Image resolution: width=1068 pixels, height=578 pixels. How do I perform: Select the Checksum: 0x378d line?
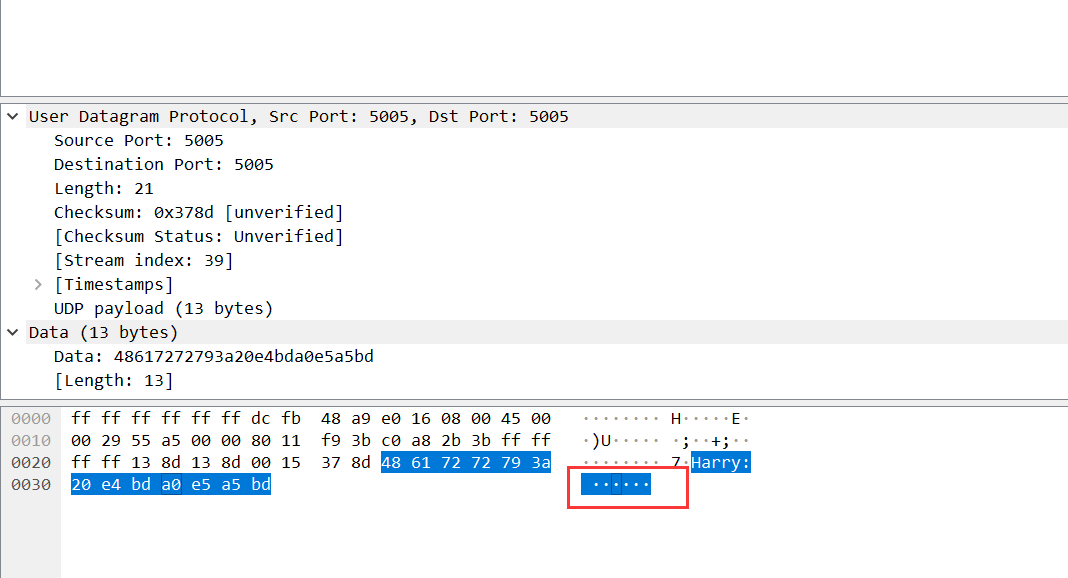[x=198, y=212]
